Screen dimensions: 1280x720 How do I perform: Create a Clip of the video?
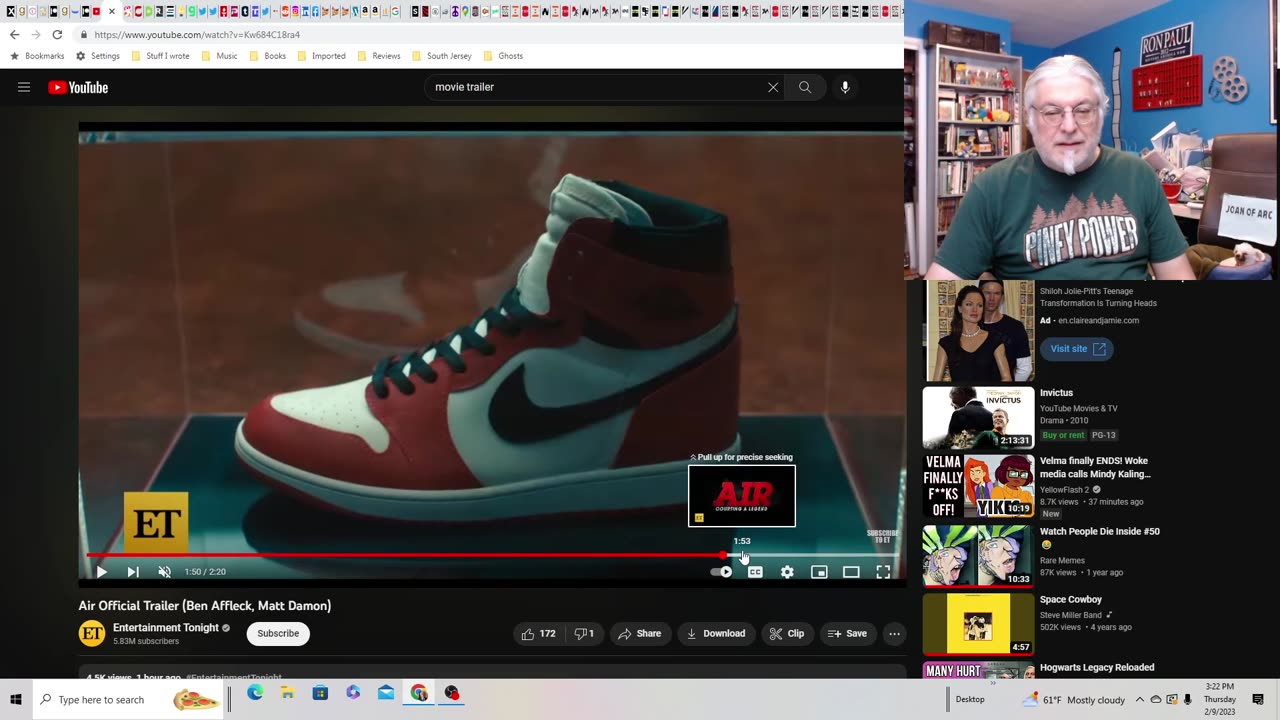[x=787, y=633]
